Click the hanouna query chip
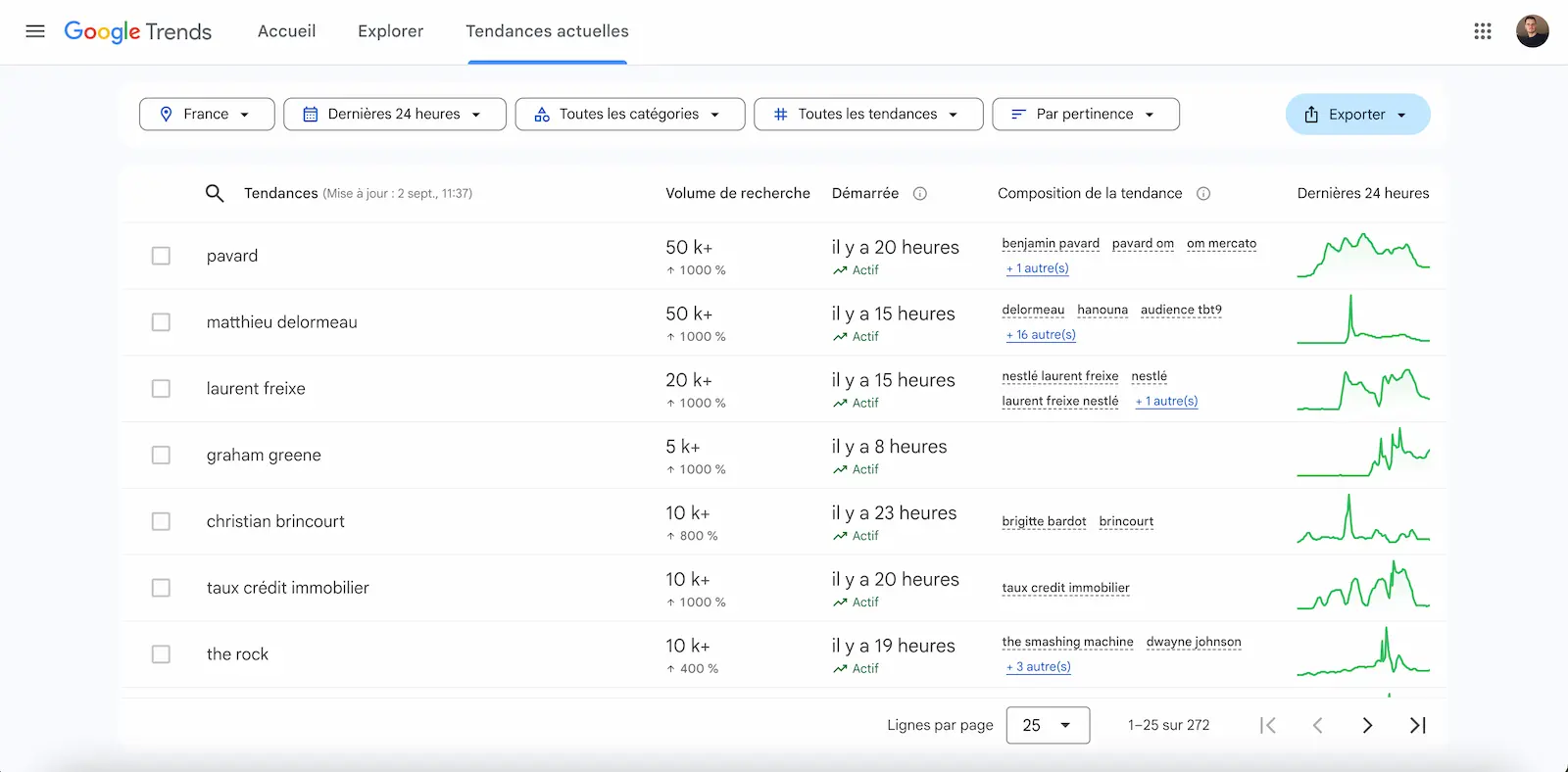 1102,311
